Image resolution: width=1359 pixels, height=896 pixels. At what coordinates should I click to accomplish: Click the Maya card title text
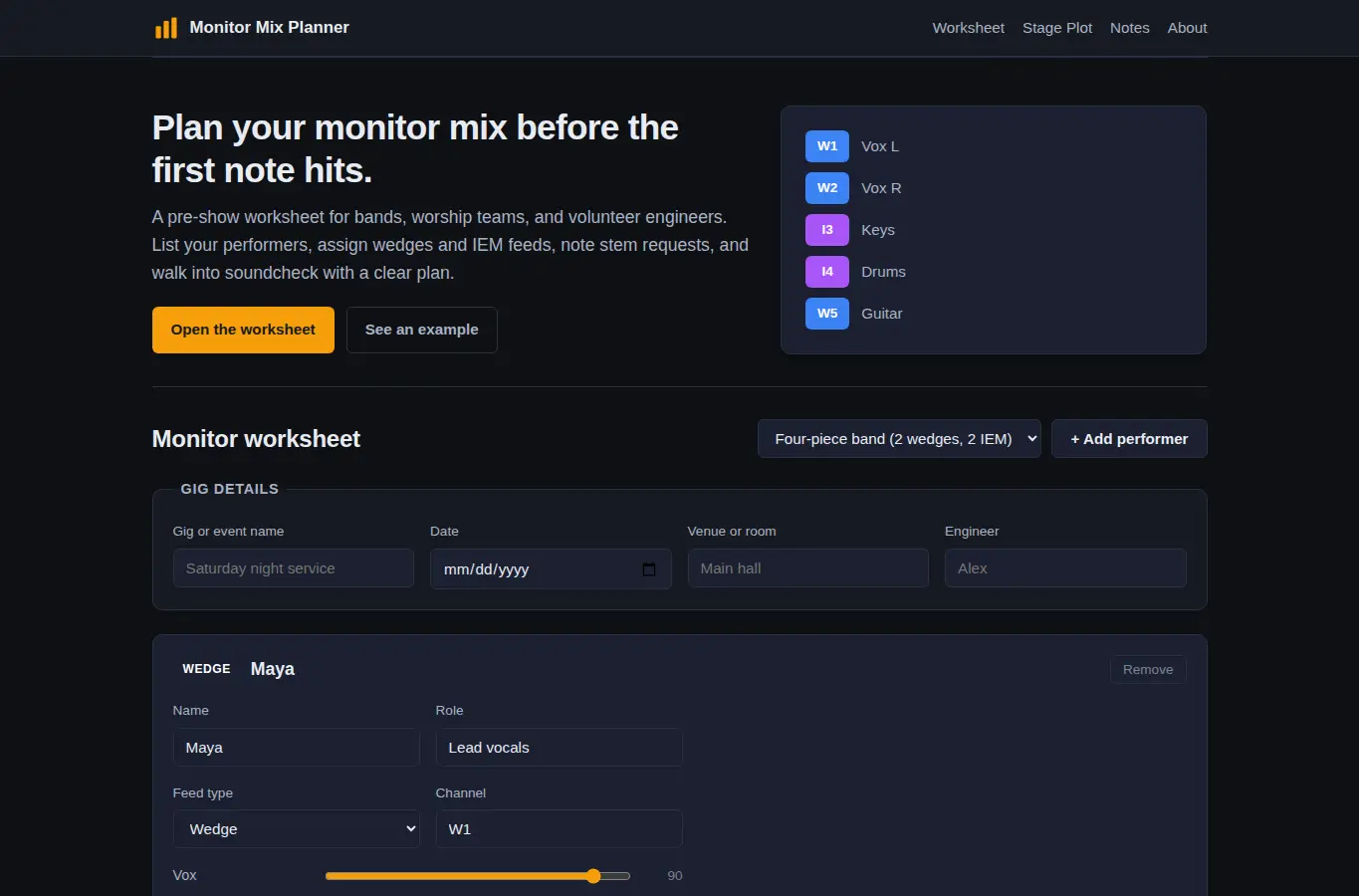coord(273,669)
